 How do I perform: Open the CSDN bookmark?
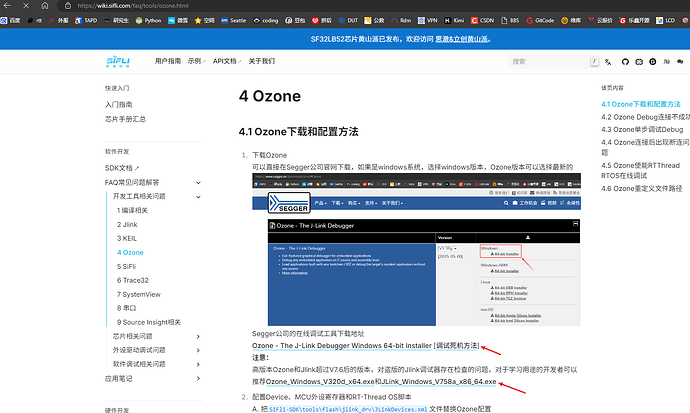point(482,20)
